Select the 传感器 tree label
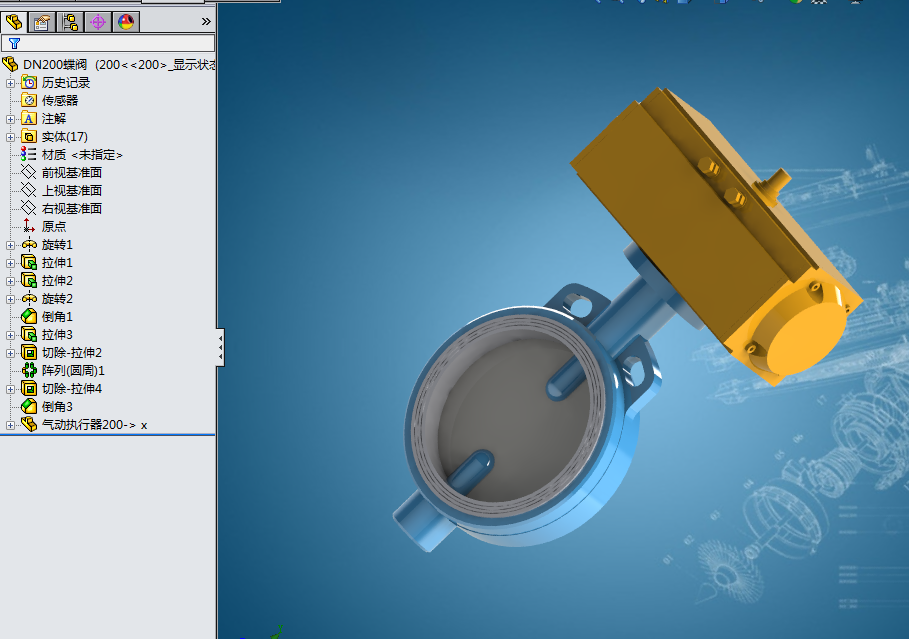This screenshot has height=639, width=909. tap(60, 101)
